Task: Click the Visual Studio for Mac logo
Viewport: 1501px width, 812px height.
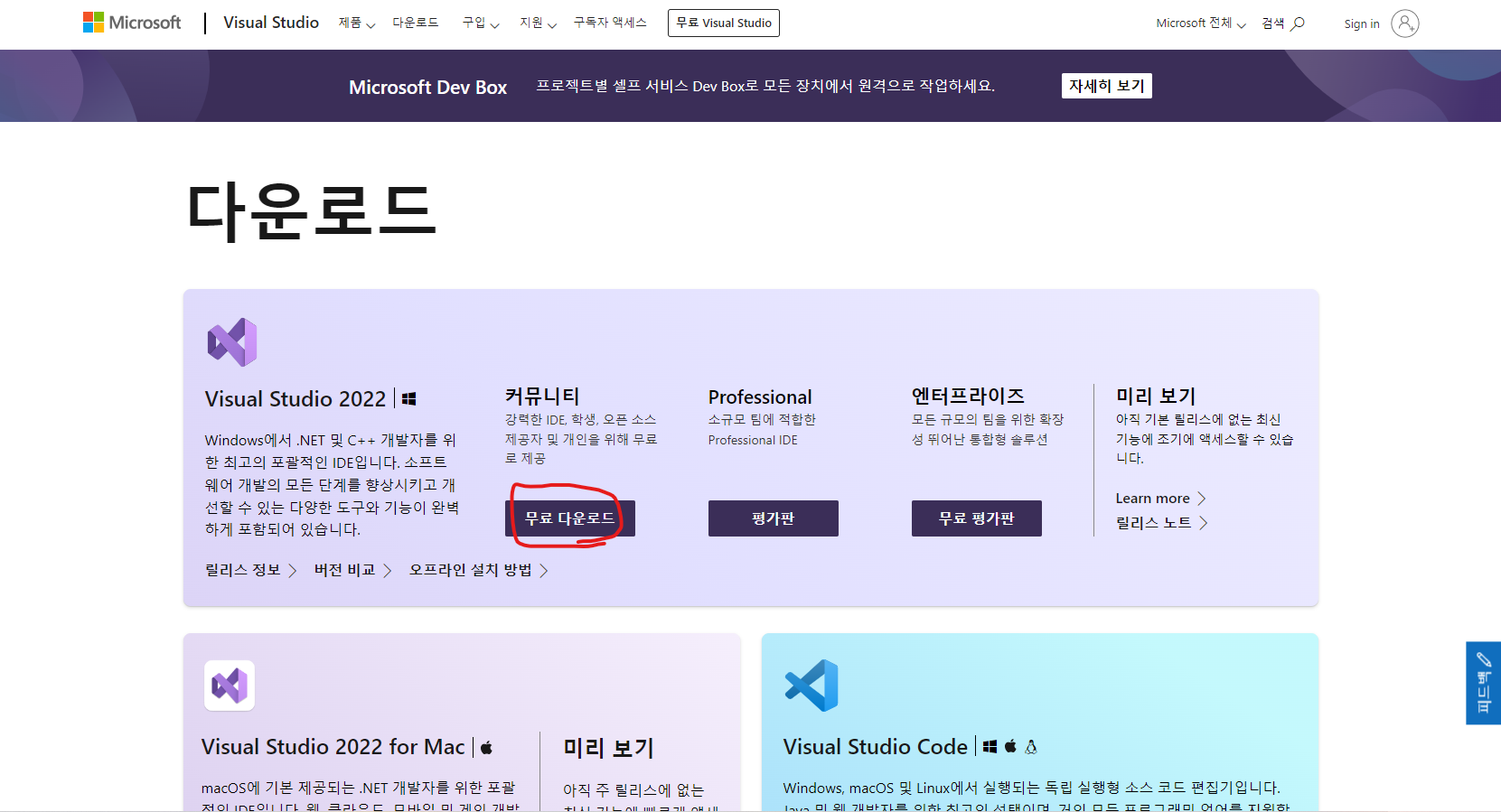Action: [x=230, y=686]
